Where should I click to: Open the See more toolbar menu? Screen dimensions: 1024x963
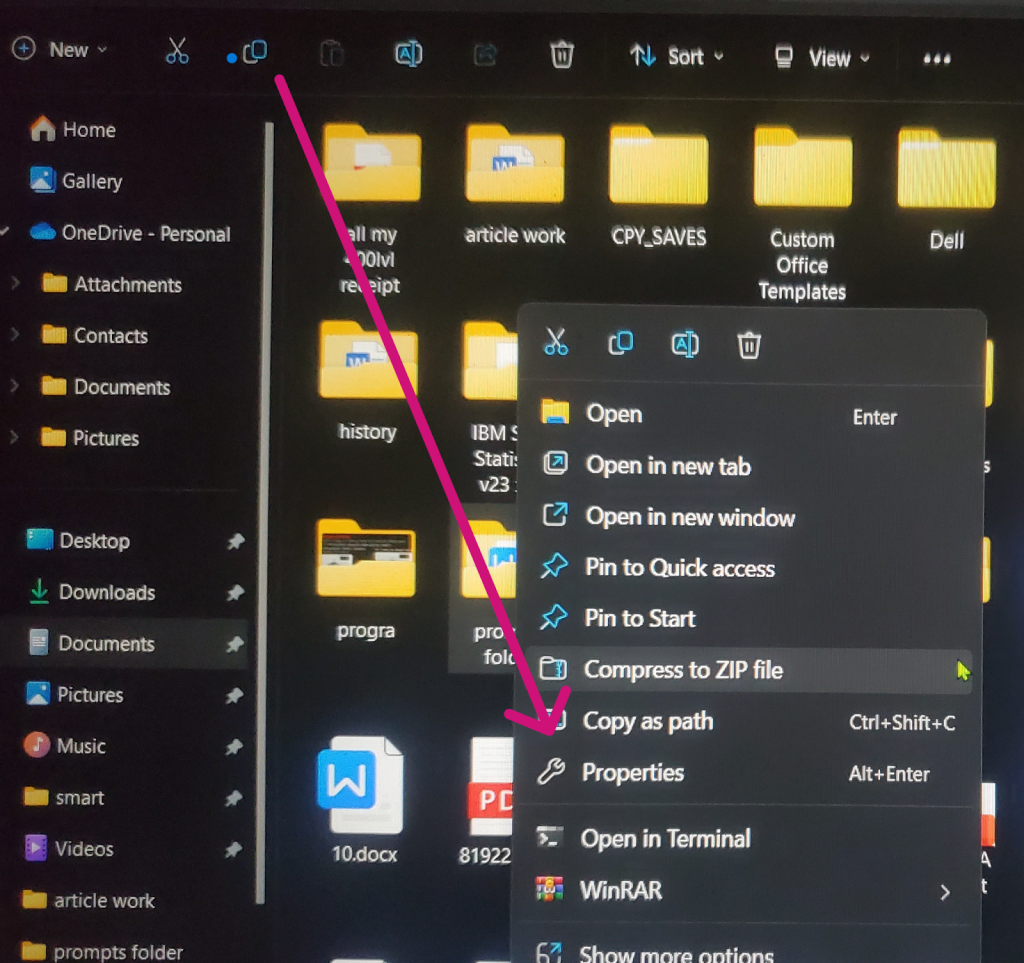[x=936, y=57]
